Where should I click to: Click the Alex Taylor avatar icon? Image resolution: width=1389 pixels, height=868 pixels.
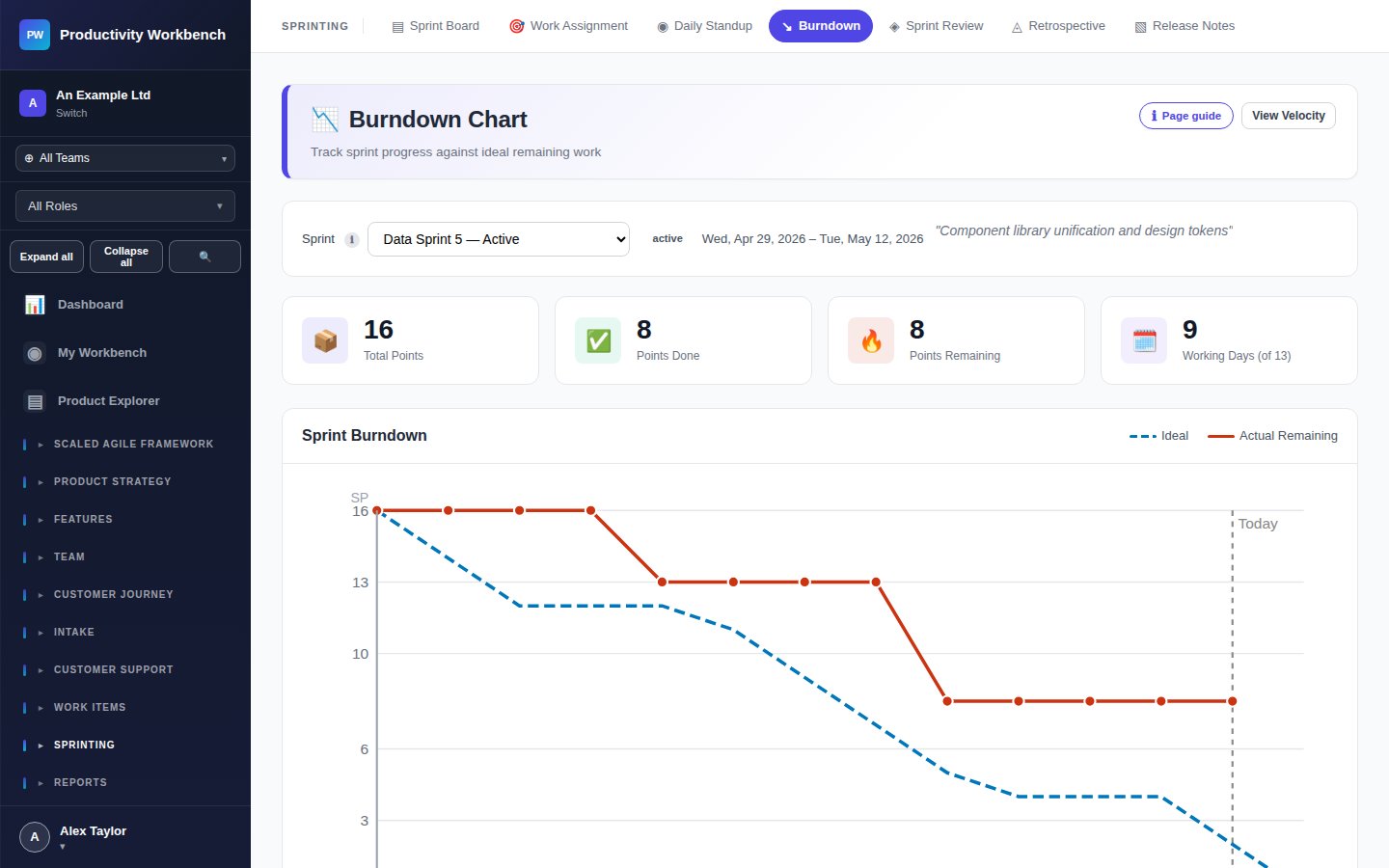(35, 837)
